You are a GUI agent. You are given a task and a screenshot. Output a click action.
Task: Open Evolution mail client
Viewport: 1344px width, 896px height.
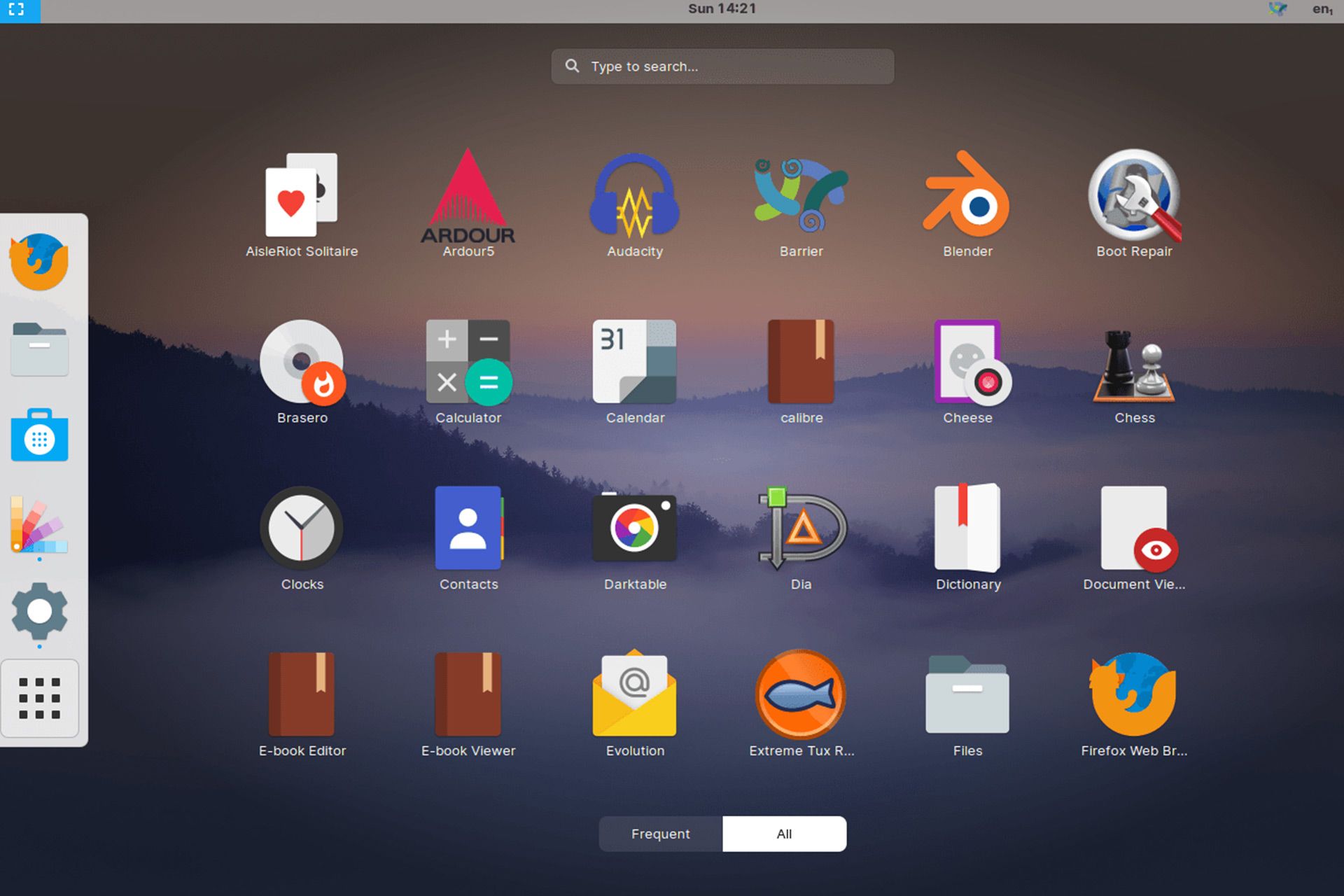[635, 704]
